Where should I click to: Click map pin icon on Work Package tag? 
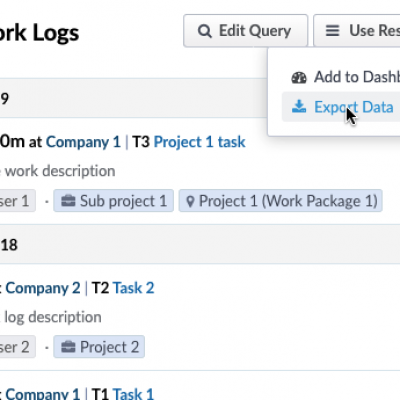pyautogui.click(x=190, y=202)
